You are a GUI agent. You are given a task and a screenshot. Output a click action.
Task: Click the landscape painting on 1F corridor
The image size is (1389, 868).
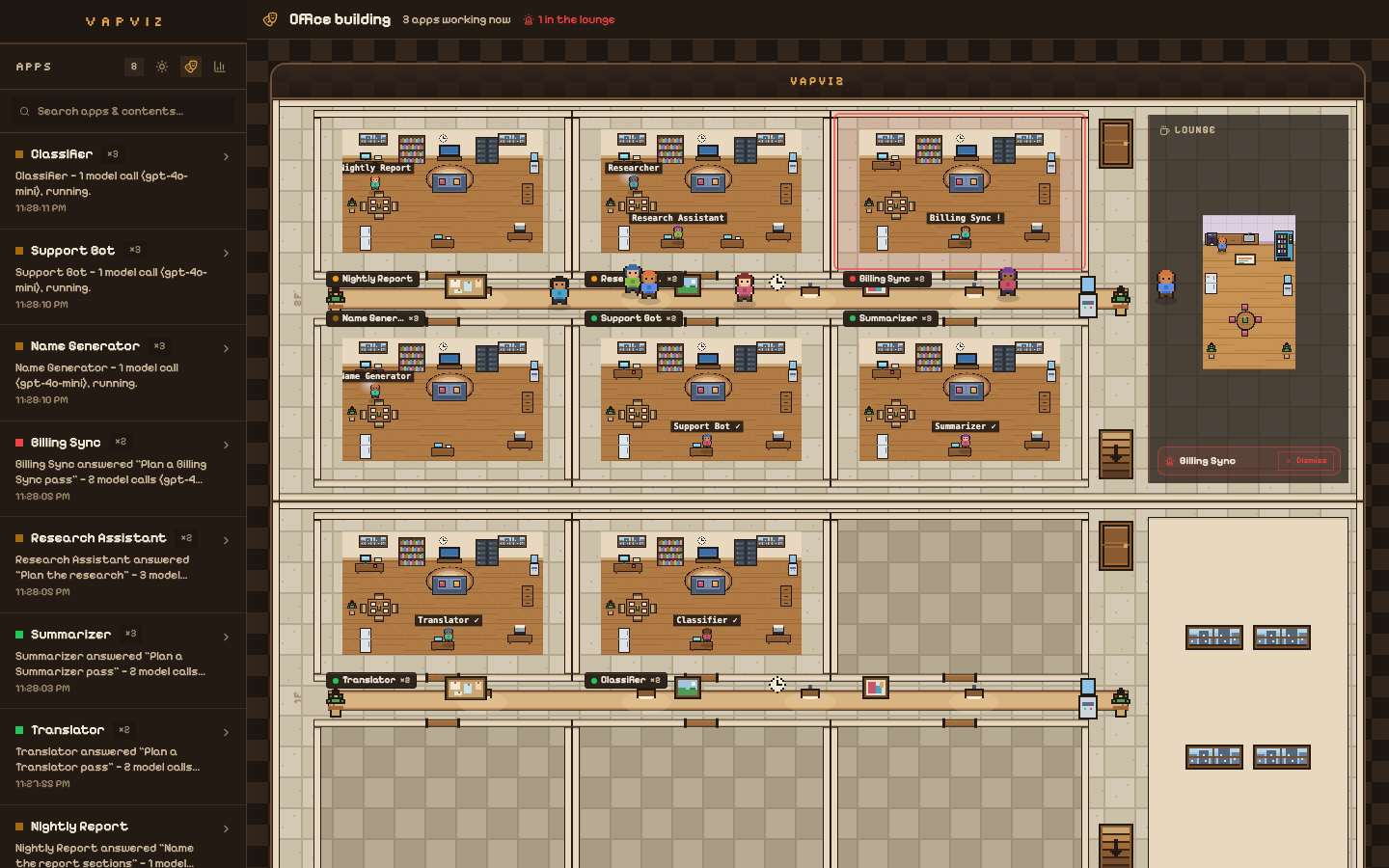pyautogui.click(x=688, y=688)
